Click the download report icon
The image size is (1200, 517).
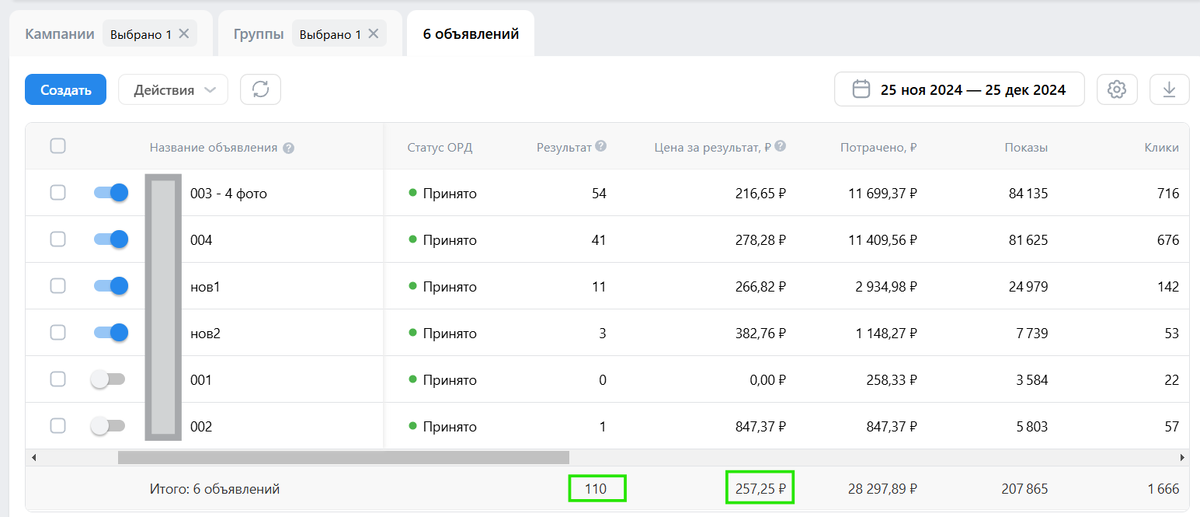pyautogui.click(x=1169, y=89)
